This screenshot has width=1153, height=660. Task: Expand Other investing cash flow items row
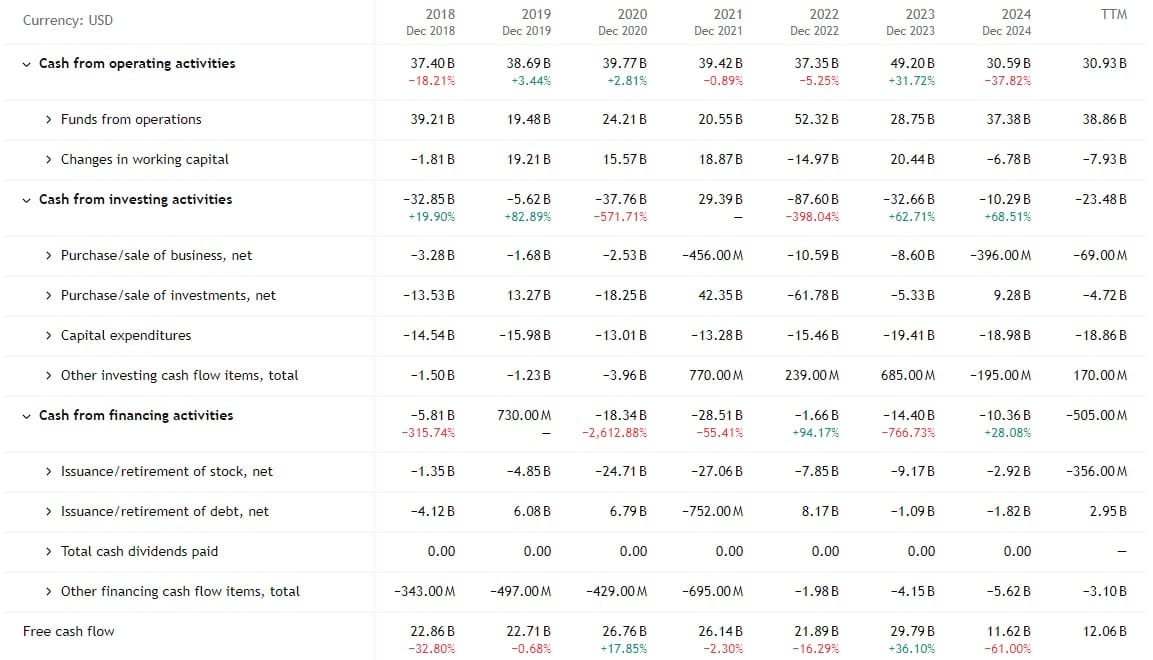point(49,376)
